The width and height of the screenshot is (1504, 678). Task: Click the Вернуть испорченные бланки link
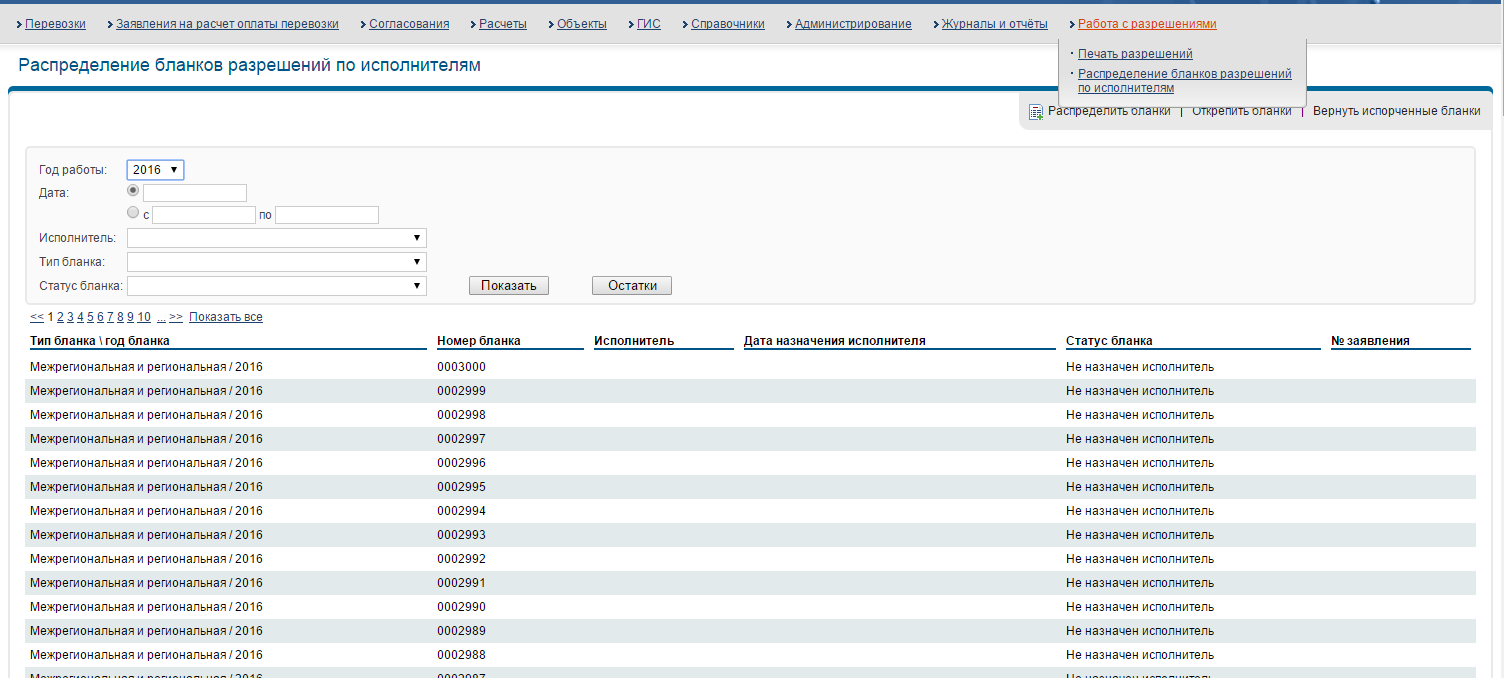[1396, 111]
